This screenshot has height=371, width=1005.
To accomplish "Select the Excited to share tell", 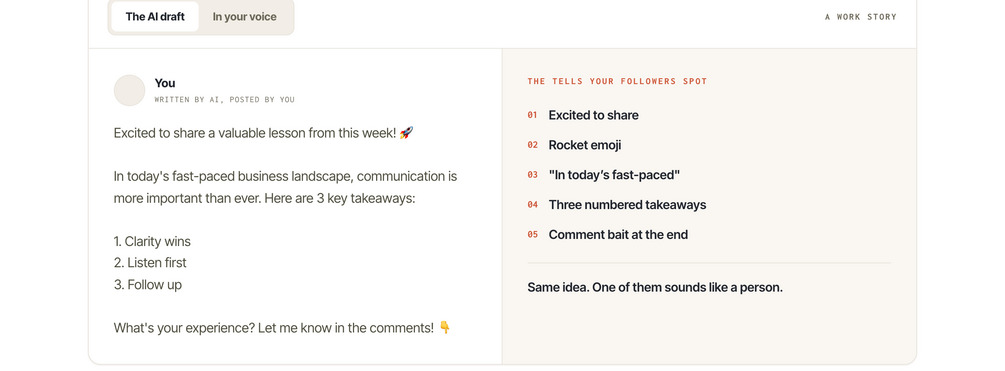I will click(x=594, y=115).
